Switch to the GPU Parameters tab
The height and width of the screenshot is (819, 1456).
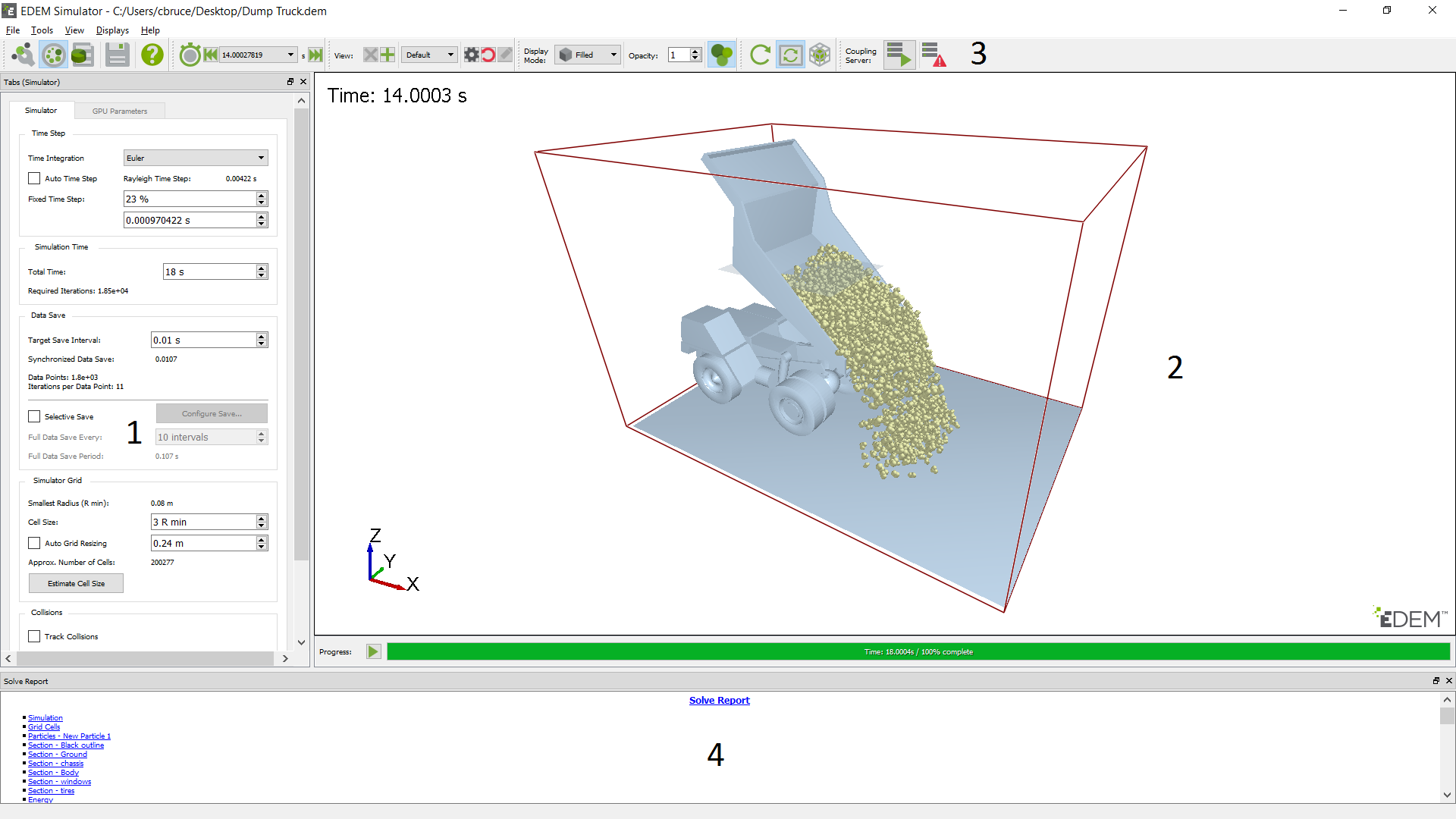pyautogui.click(x=120, y=111)
